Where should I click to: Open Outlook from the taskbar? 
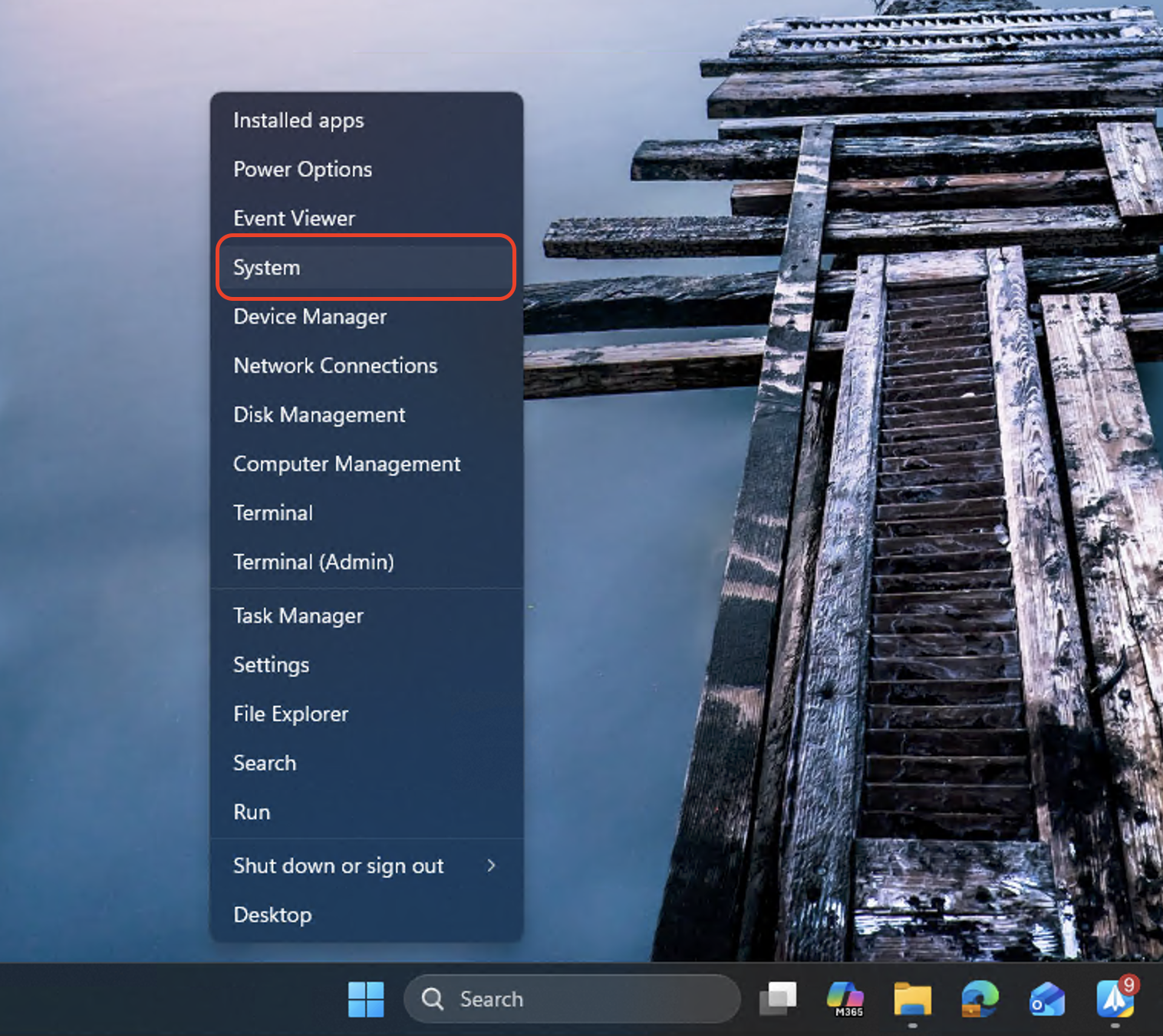[1047, 999]
